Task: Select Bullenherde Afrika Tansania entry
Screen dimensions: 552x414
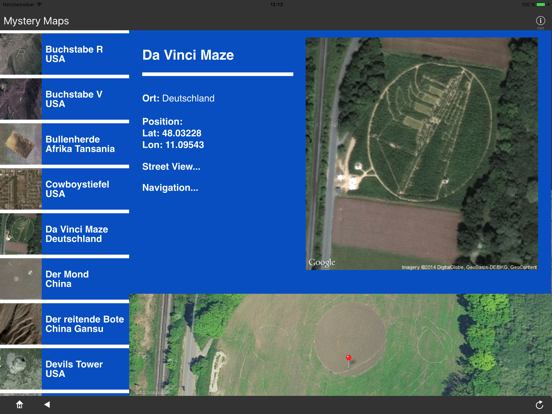Action: pyautogui.click(x=64, y=144)
